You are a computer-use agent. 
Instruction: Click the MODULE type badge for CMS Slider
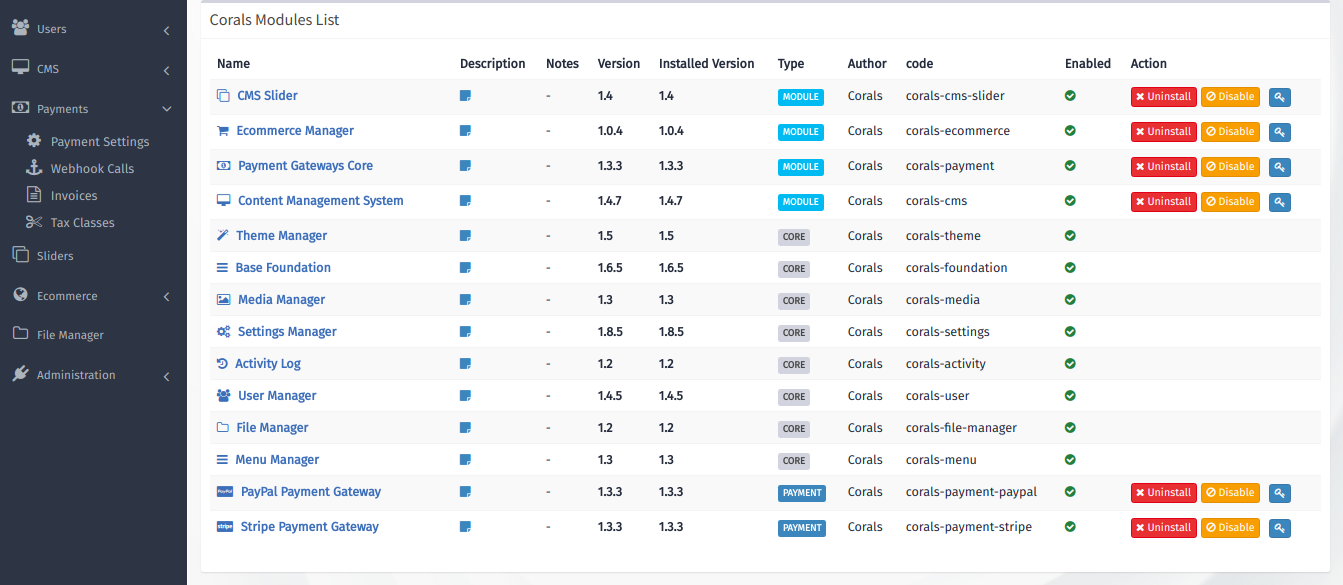click(801, 97)
